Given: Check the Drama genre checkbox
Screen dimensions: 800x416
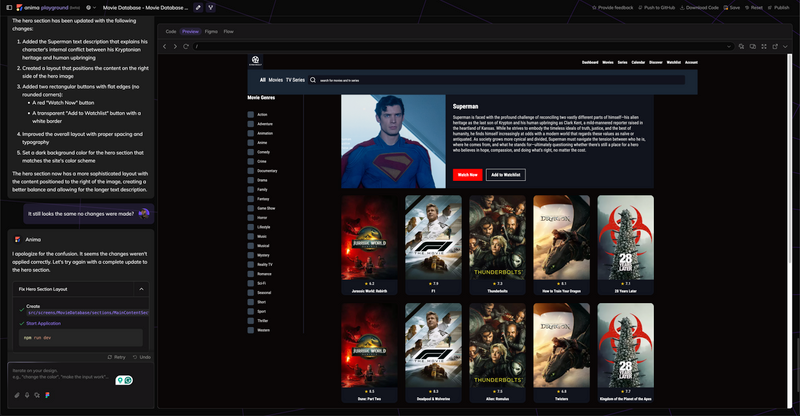Looking at the screenshot, I should click(x=251, y=180).
